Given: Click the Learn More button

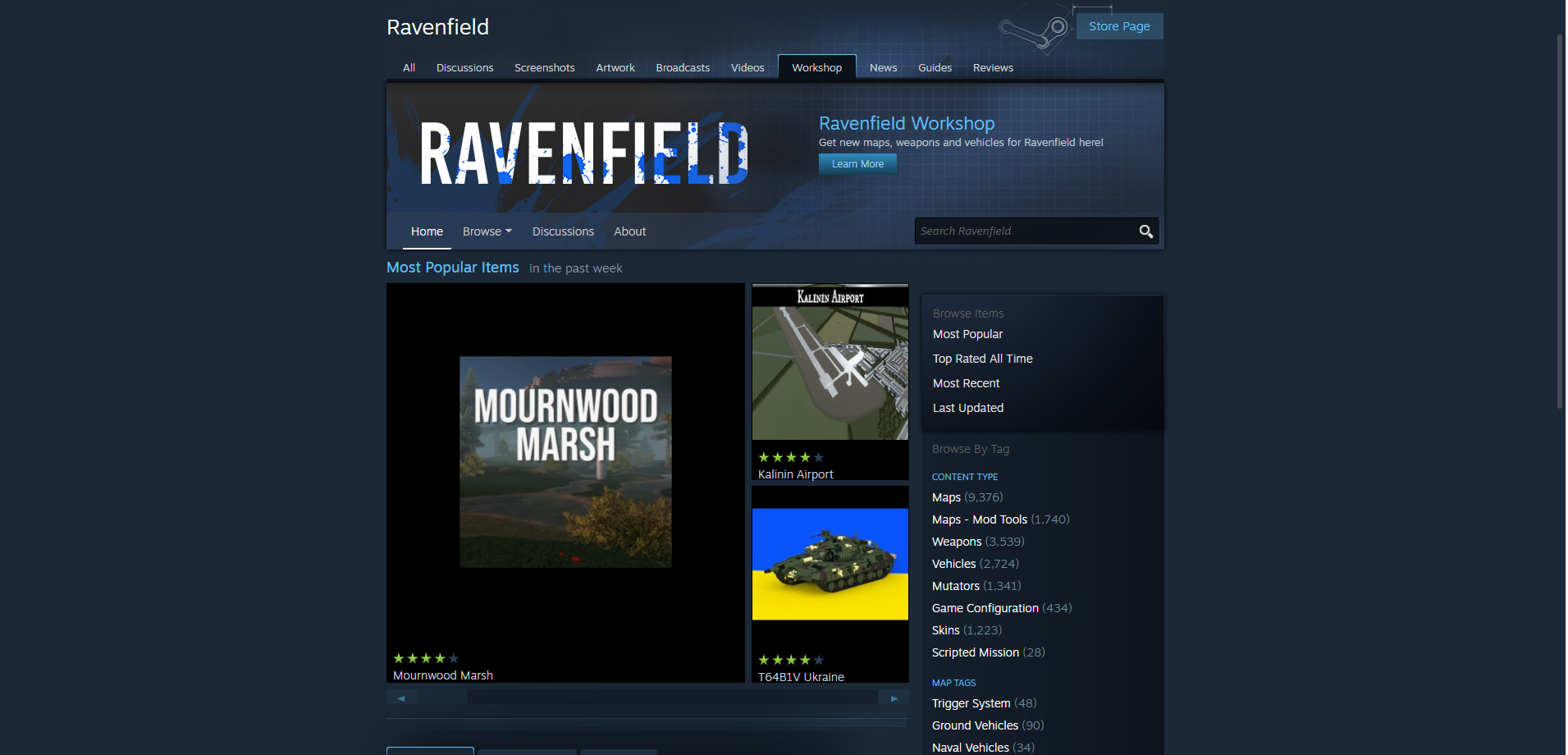Looking at the screenshot, I should pyautogui.click(x=857, y=164).
